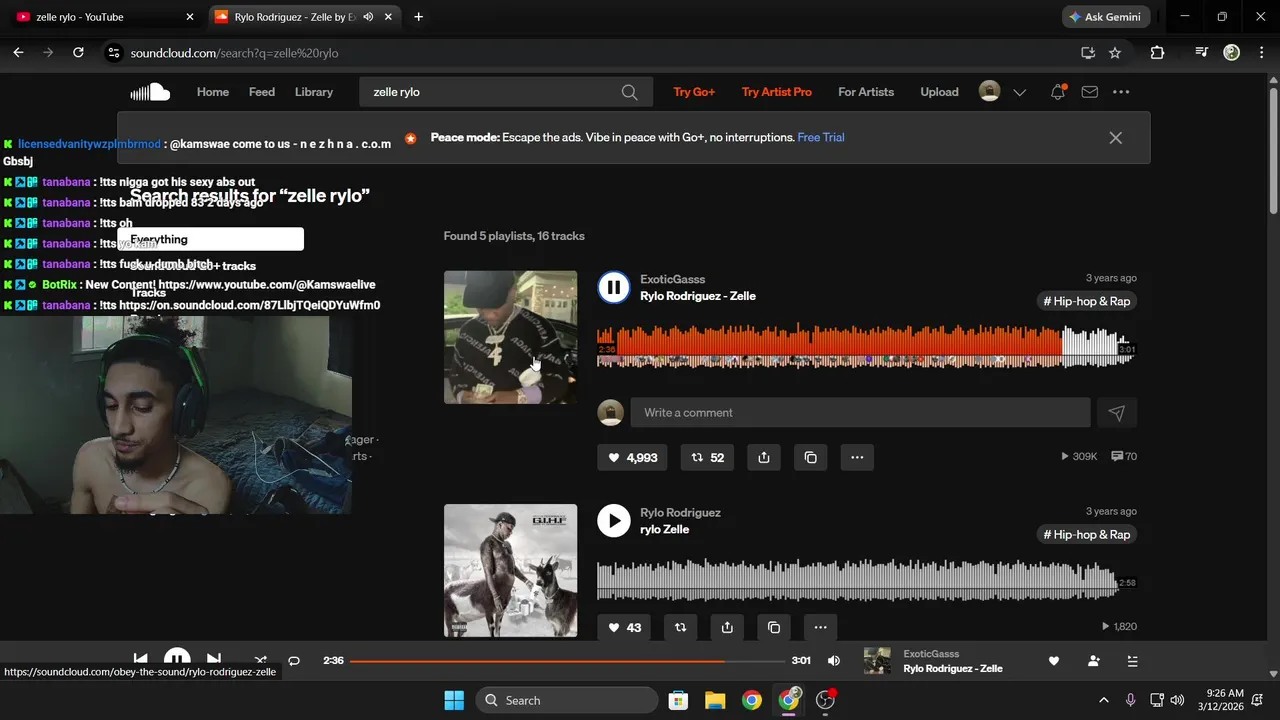Click the Write a comment field
This screenshot has width=1280, height=720.
tap(860, 412)
